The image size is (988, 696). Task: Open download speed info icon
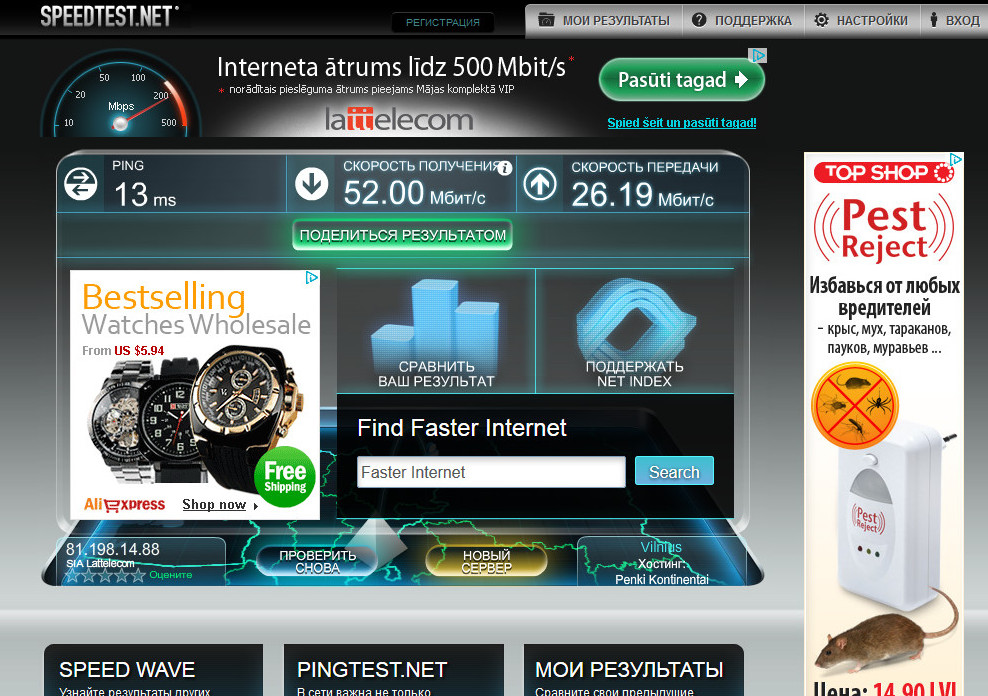[504, 168]
